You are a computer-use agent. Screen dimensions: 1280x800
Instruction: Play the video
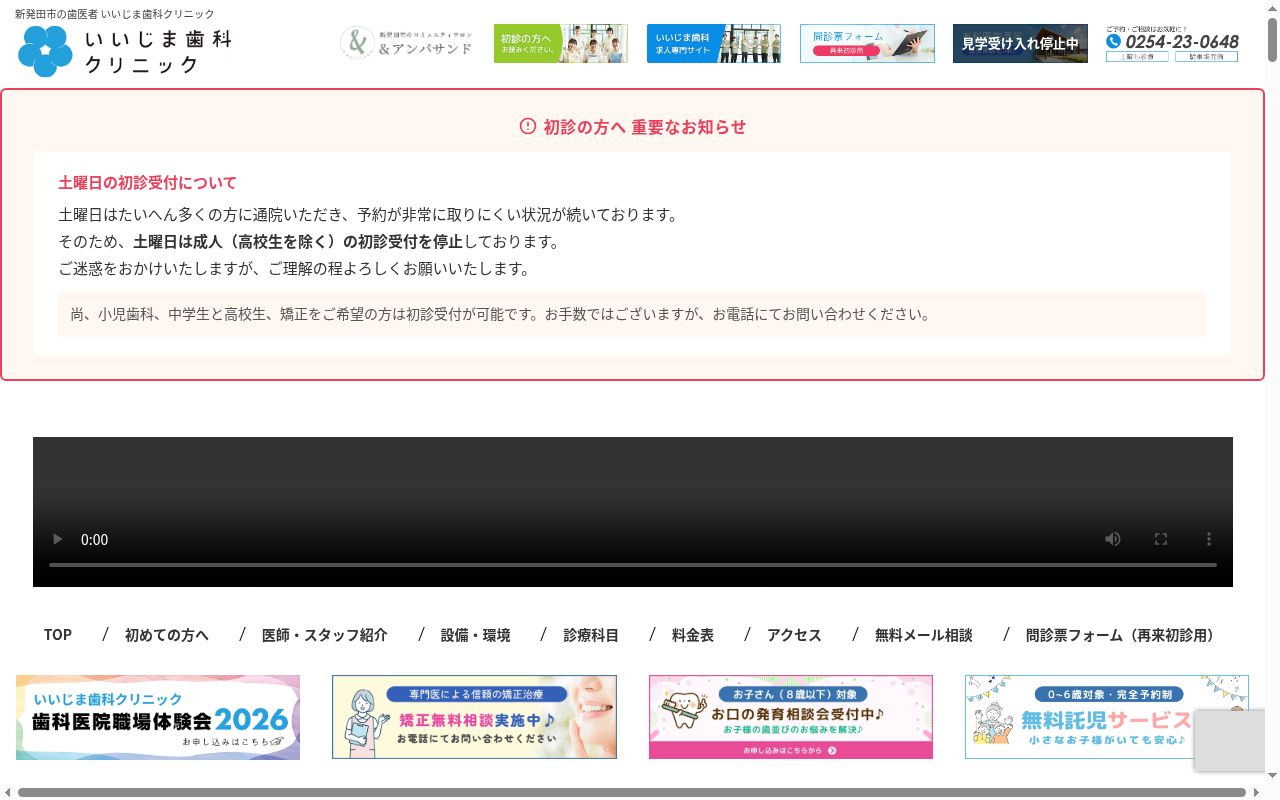point(58,539)
